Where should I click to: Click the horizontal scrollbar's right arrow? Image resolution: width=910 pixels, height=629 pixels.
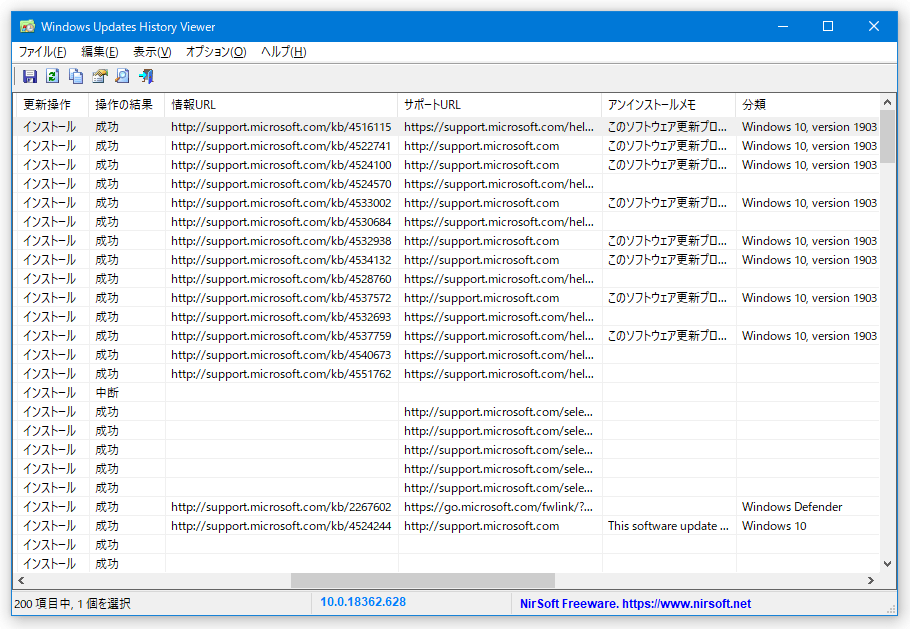(x=871, y=580)
